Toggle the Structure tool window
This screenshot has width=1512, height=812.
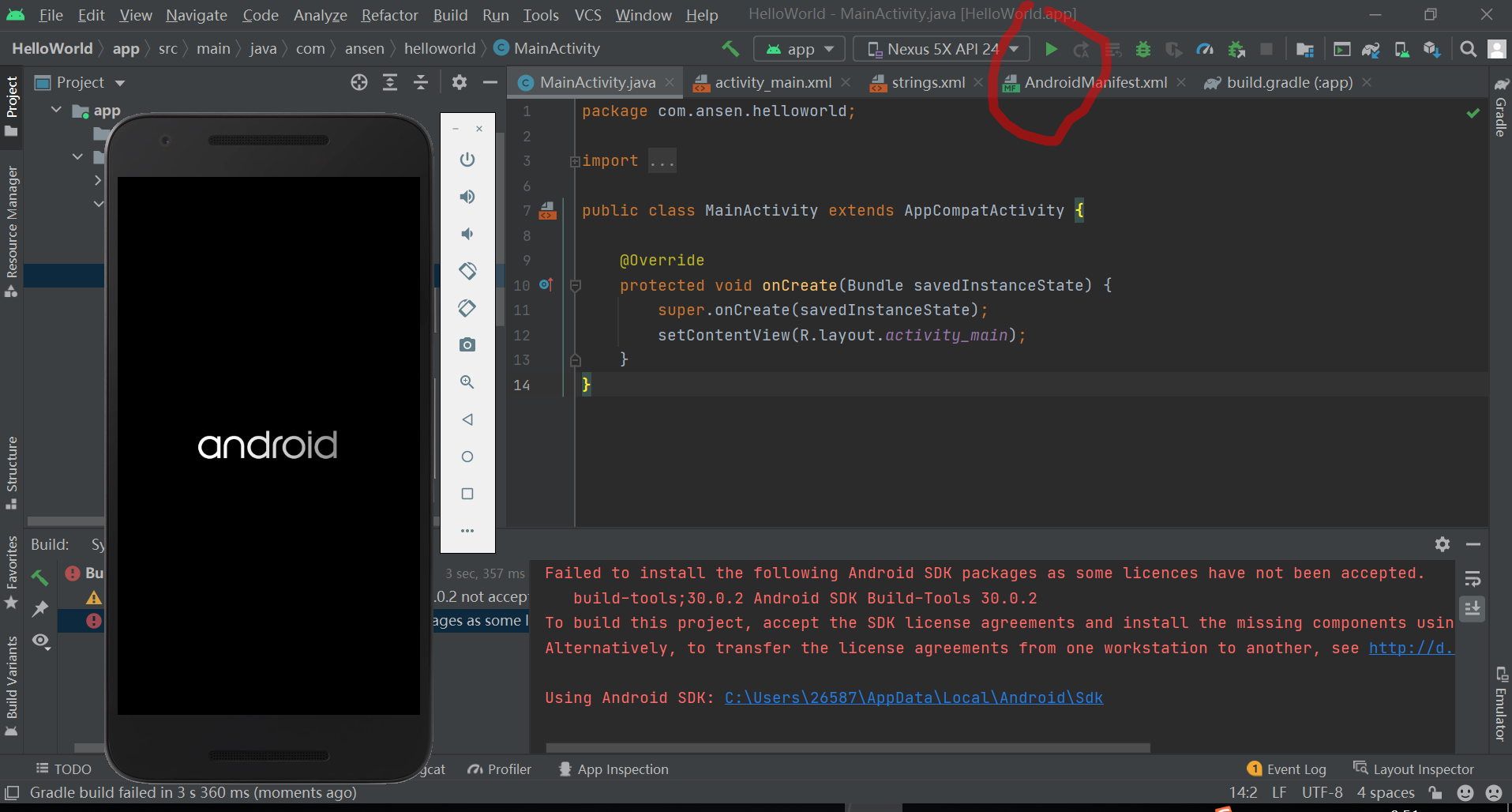(x=11, y=472)
